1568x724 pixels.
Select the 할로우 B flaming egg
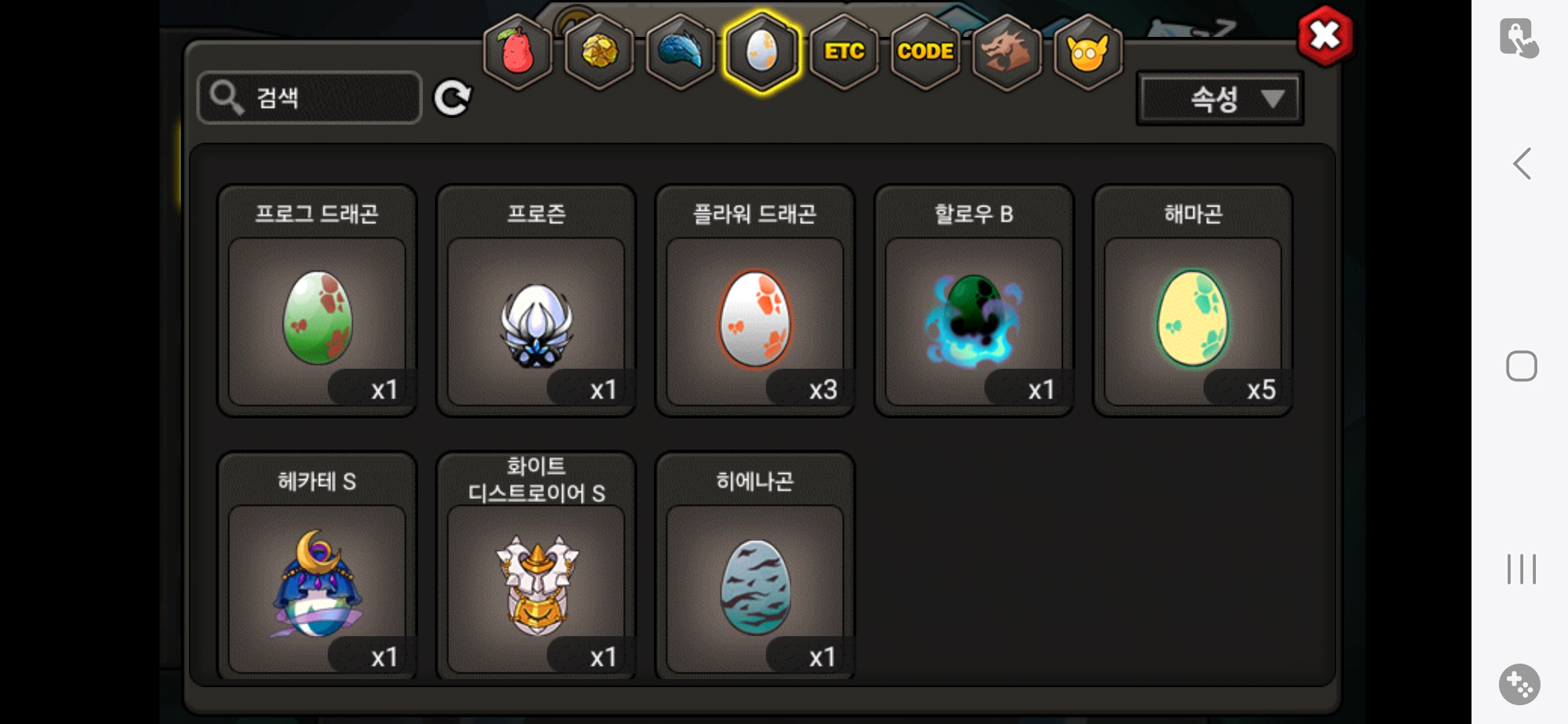pyautogui.click(x=974, y=300)
